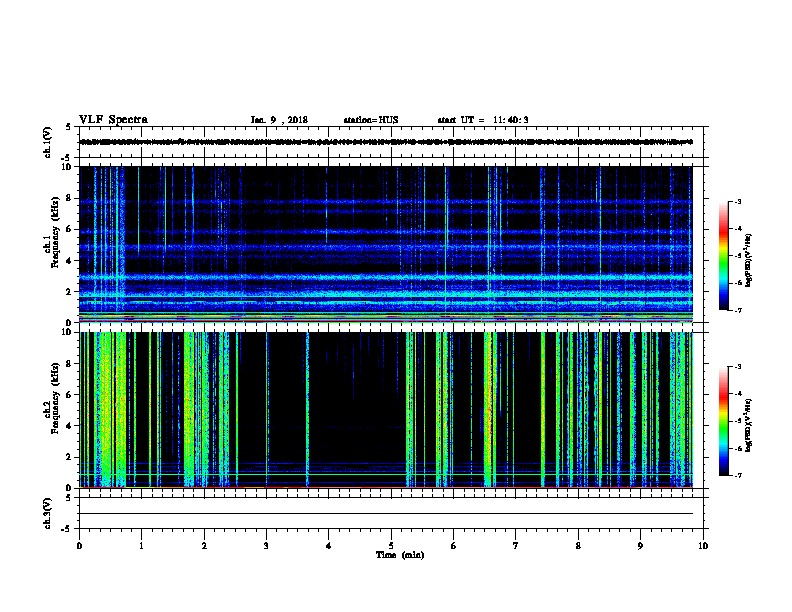The width and height of the screenshot is (792, 612).
Task: Click the "10" at the end of the time axis
Action: click(703, 546)
